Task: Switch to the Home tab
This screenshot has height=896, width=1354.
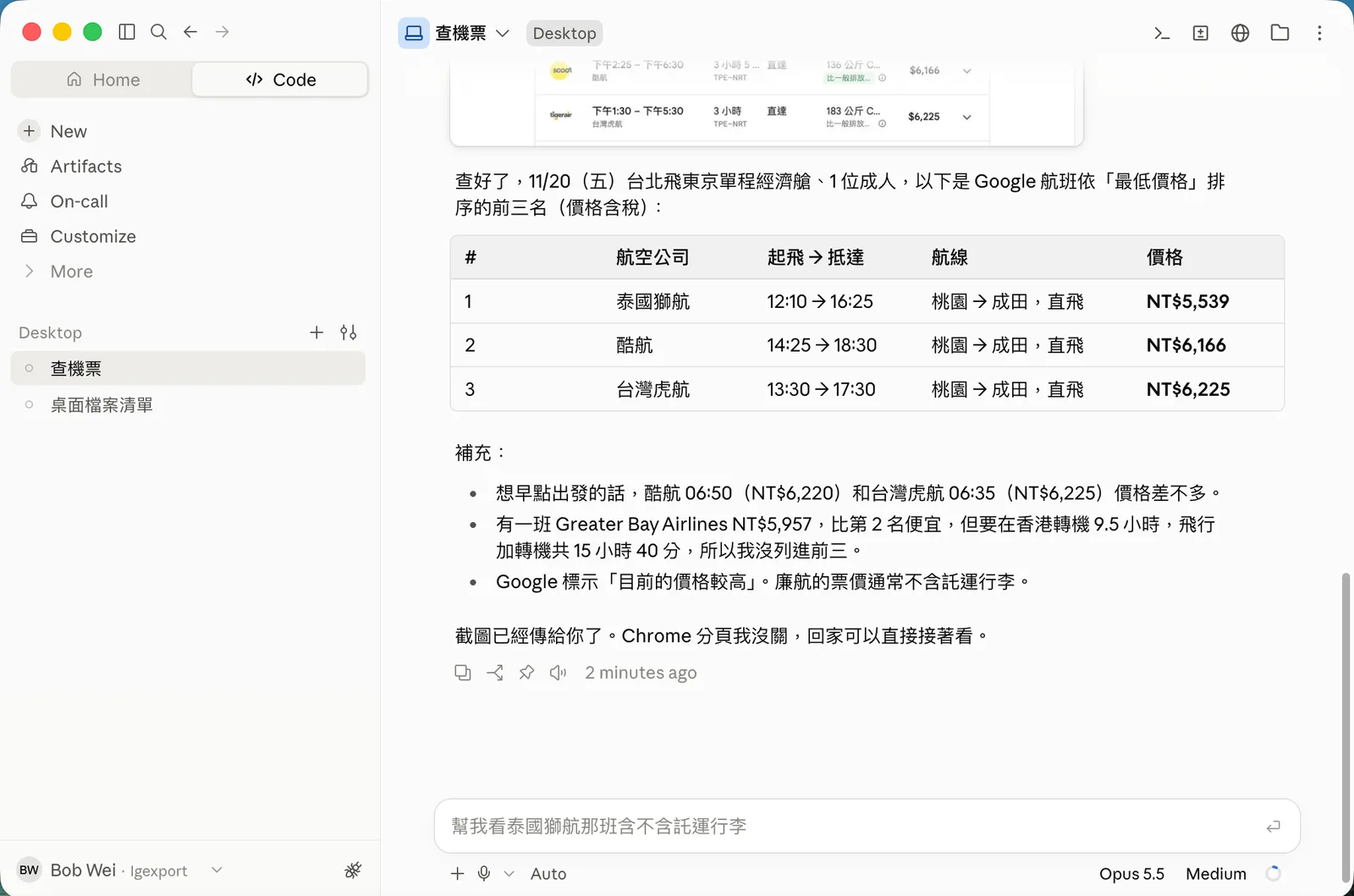Action: pos(102,80)
